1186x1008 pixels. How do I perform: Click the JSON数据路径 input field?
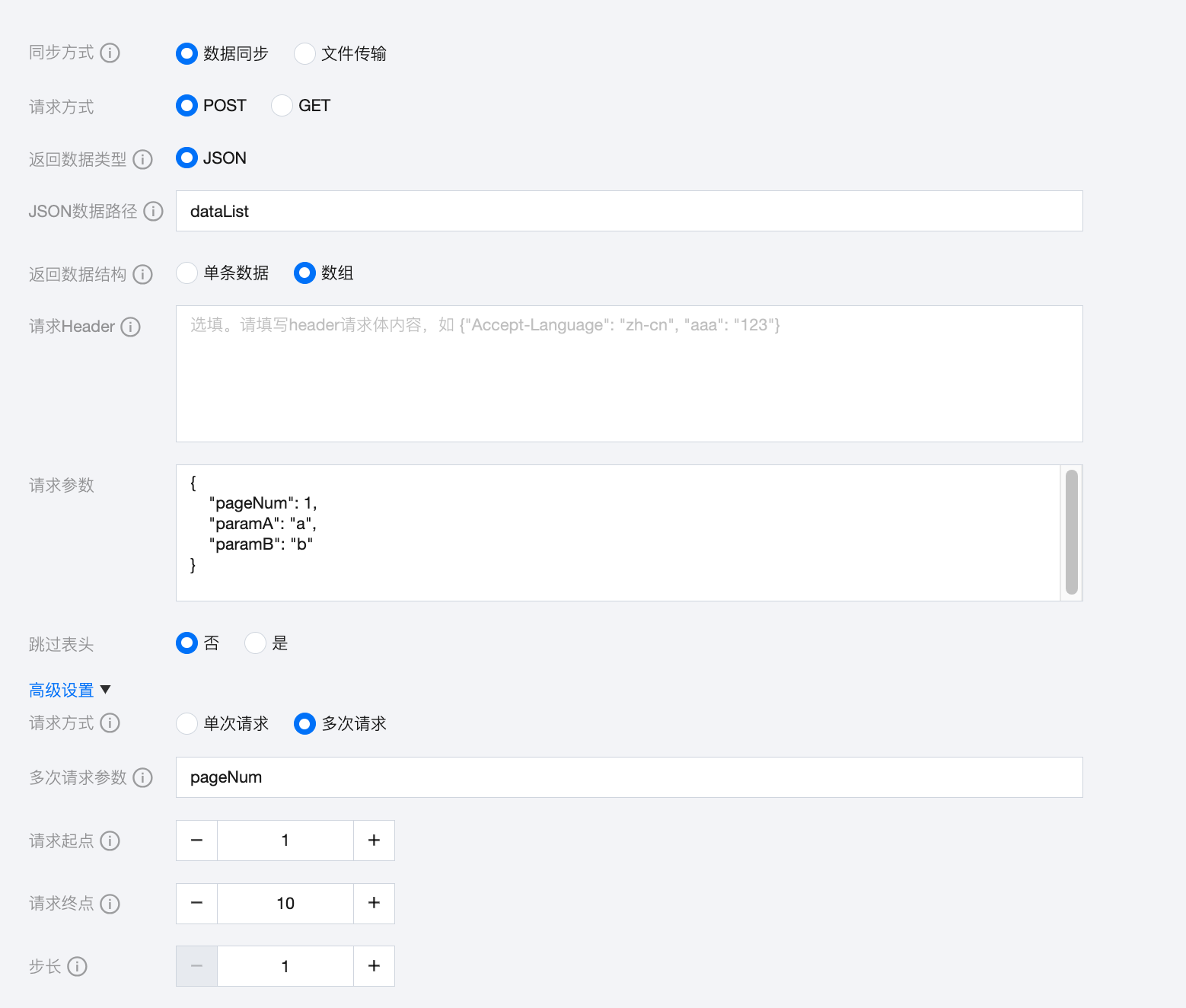(x=629, y=211)
